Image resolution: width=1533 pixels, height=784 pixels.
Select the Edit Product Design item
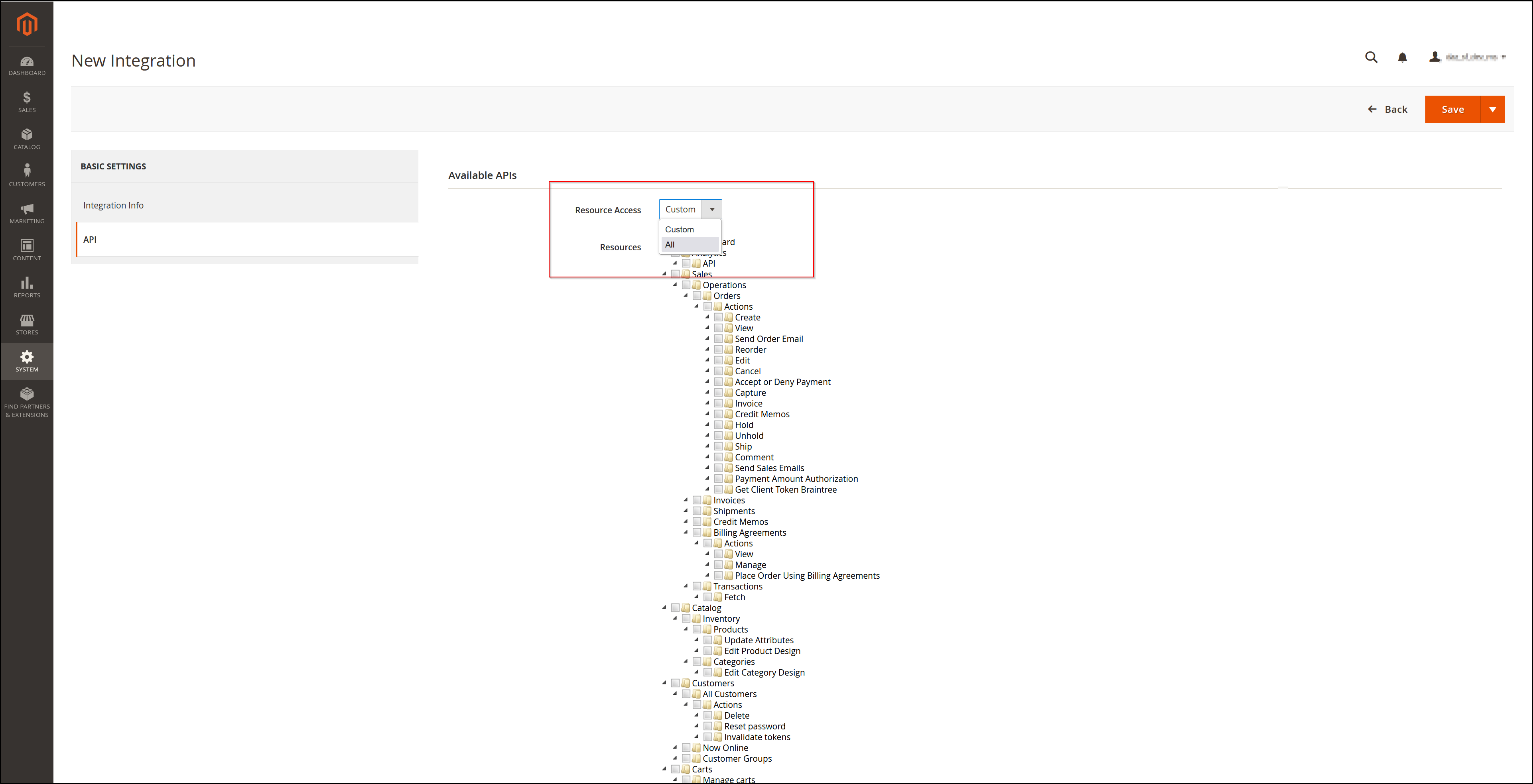(763, 651)
